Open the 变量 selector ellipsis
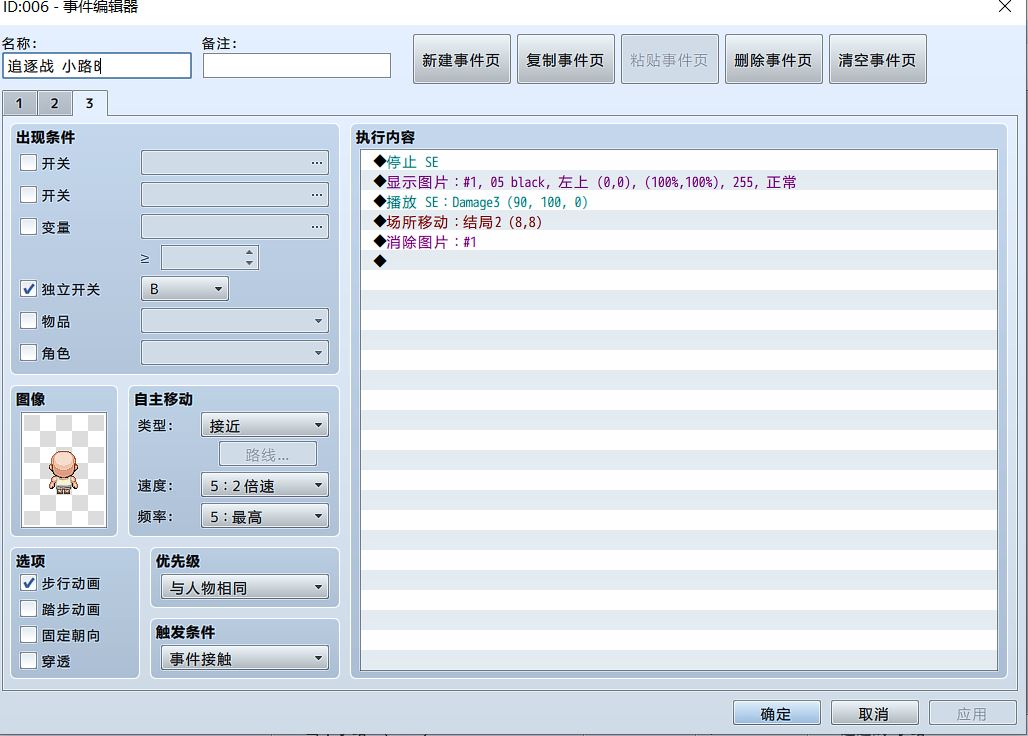The width and height of the screenshot is (1028, 736). pos(317,227)
